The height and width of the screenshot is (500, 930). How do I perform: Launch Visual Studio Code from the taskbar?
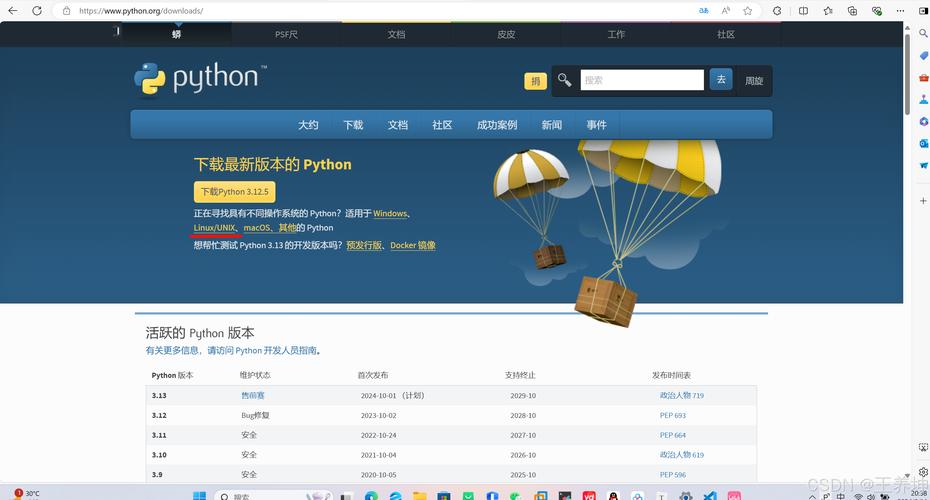click(710, 496)
